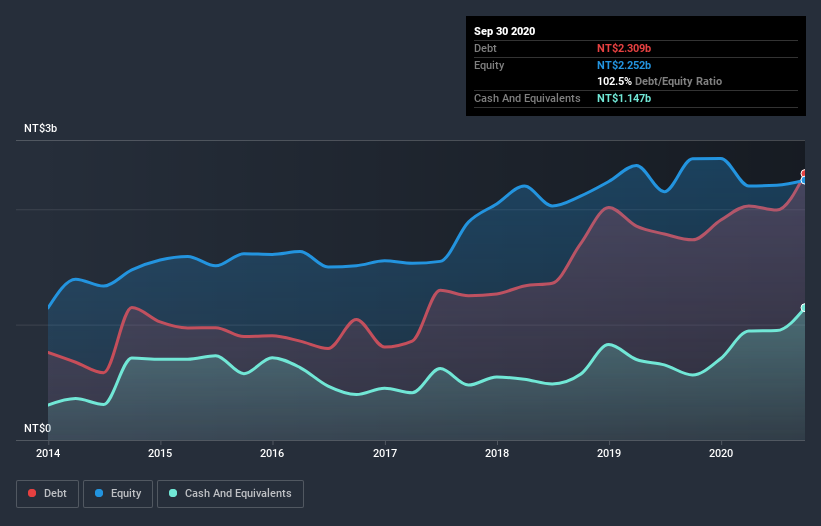Click the Equity label in the tooltip

(x=489, y=65)
